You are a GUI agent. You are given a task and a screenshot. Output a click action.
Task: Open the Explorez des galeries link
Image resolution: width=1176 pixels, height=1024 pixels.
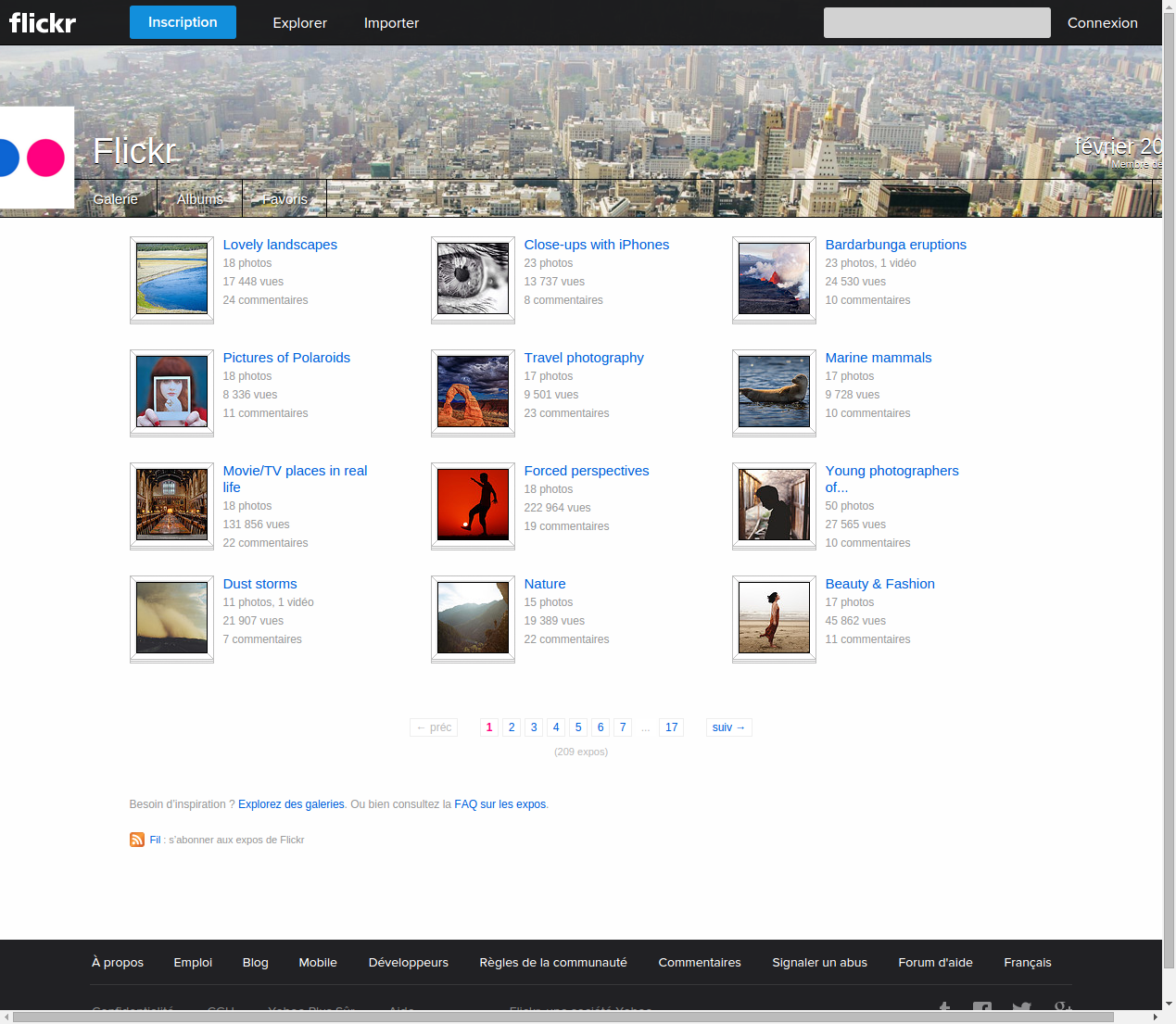click(x=291, y=804)
